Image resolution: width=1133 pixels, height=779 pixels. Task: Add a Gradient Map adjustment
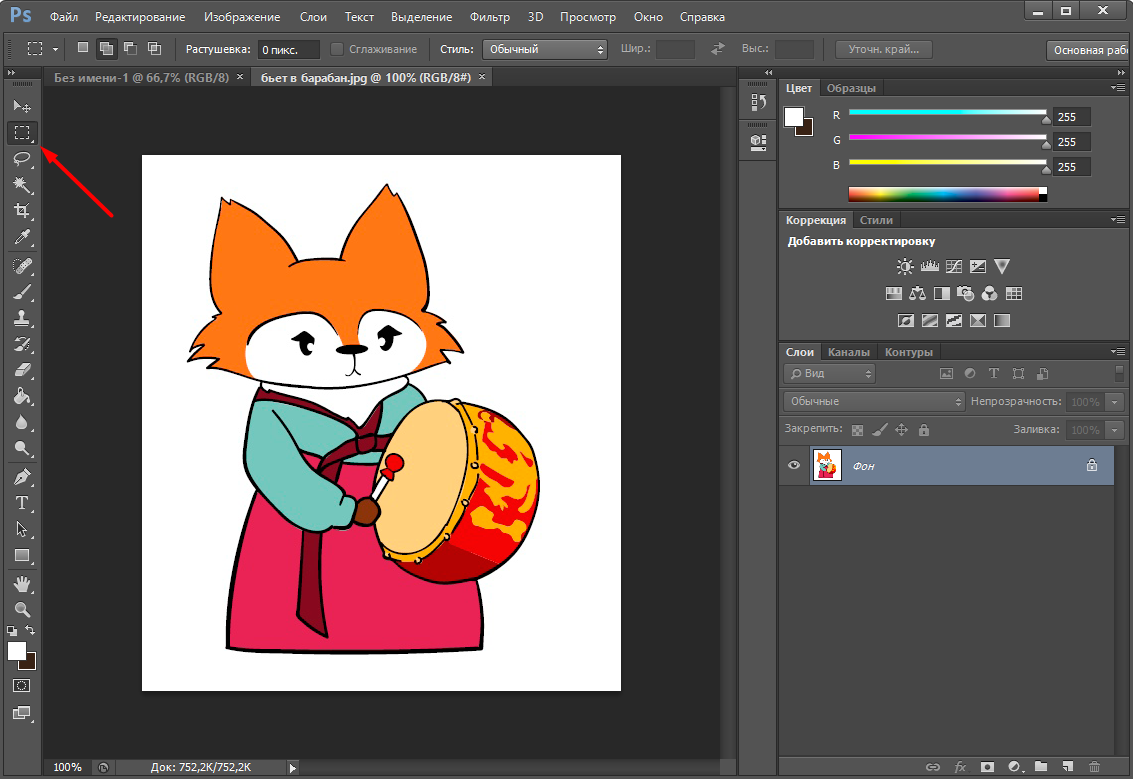tap(1001, 320)
